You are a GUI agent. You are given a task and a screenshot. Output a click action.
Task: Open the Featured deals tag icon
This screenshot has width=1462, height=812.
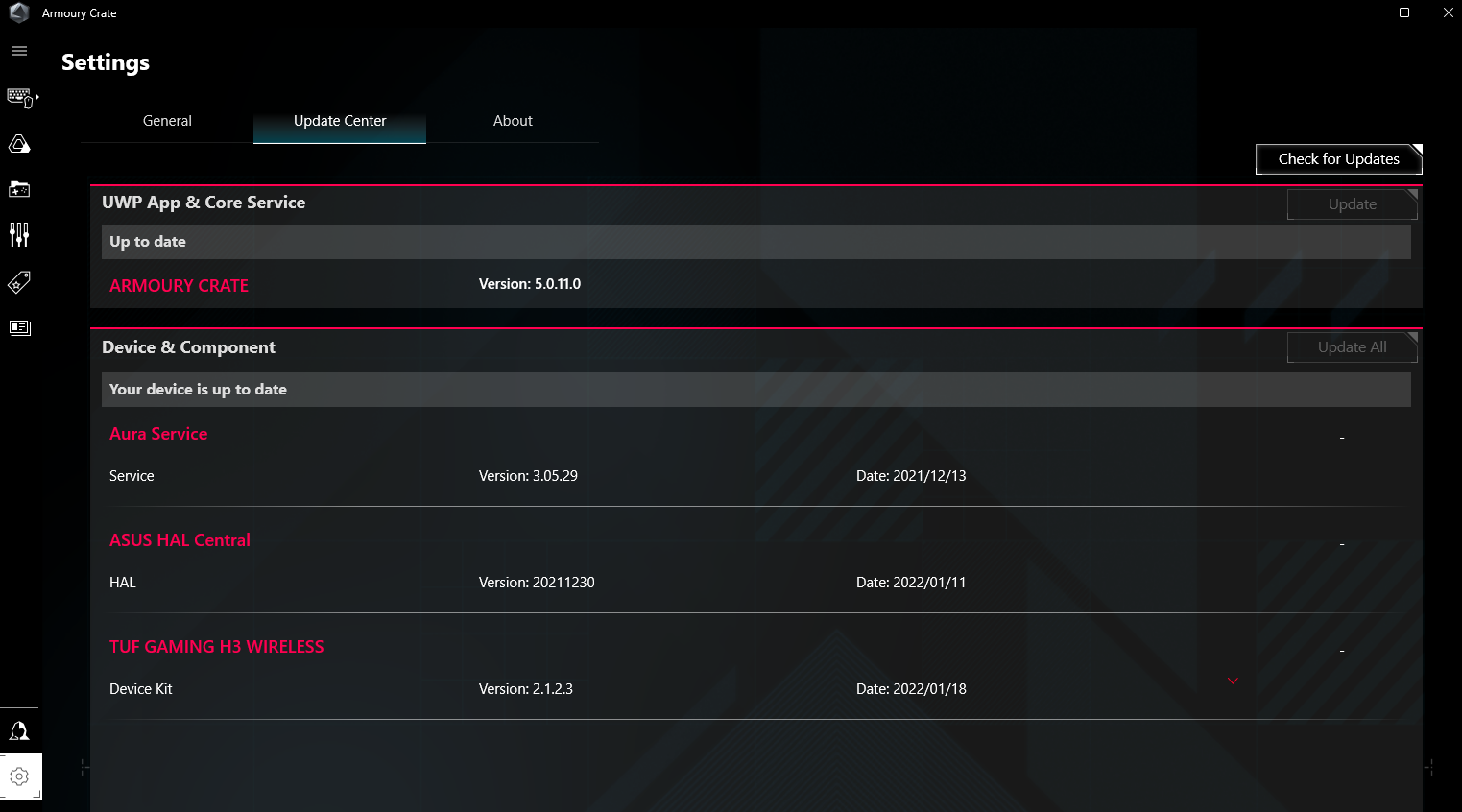[x=19, y=282]
